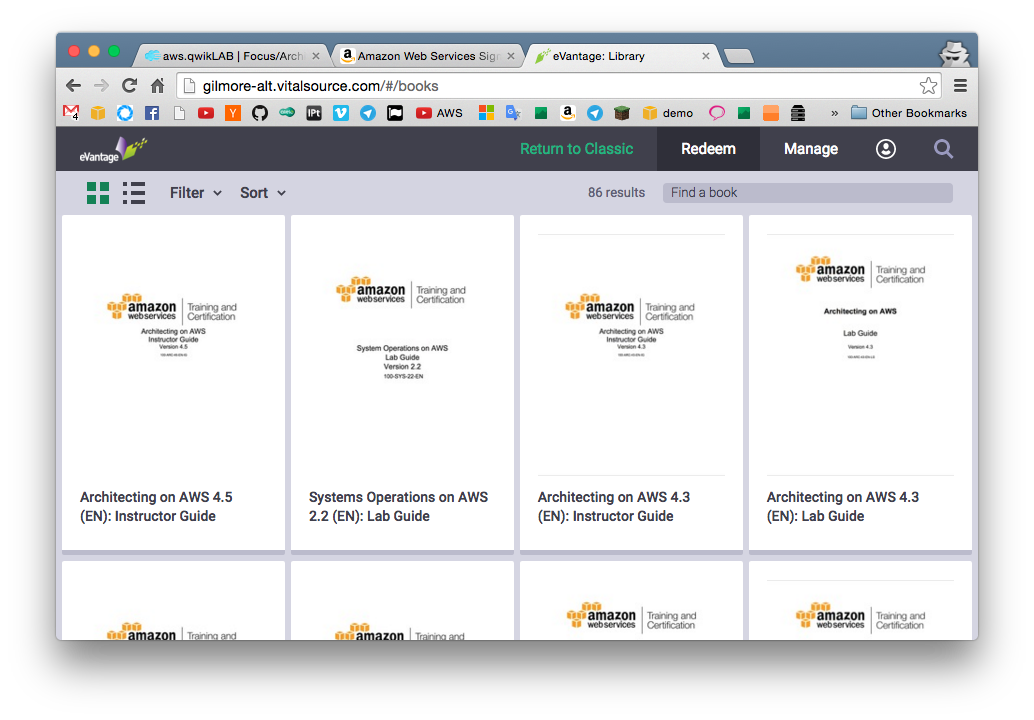Close the eVantage: Library tab
The height and width of the screenshot is (720, 1034).
coord(706,56)
